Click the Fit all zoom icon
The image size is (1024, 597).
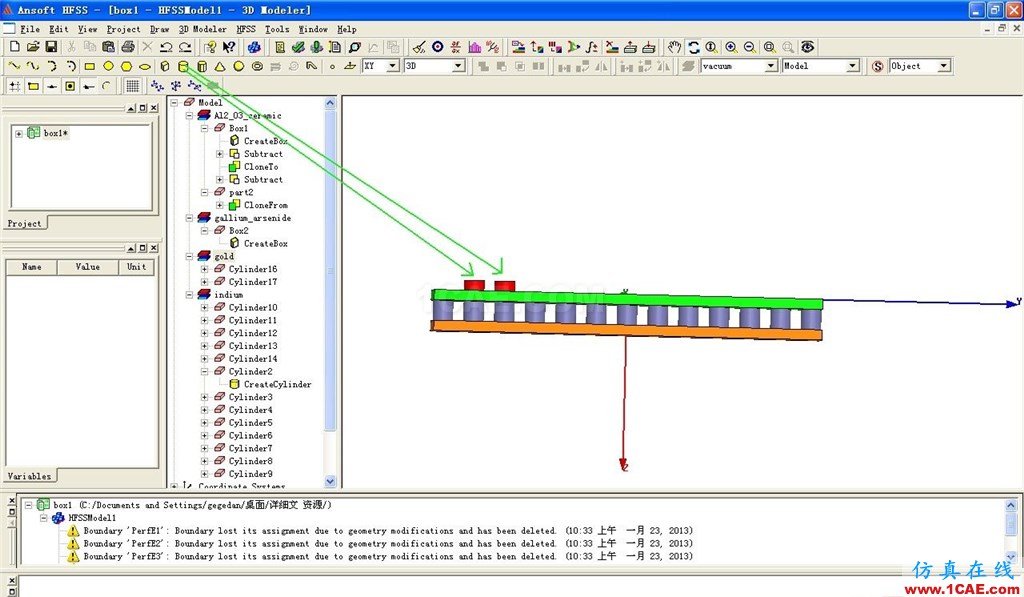coord(770,47)
